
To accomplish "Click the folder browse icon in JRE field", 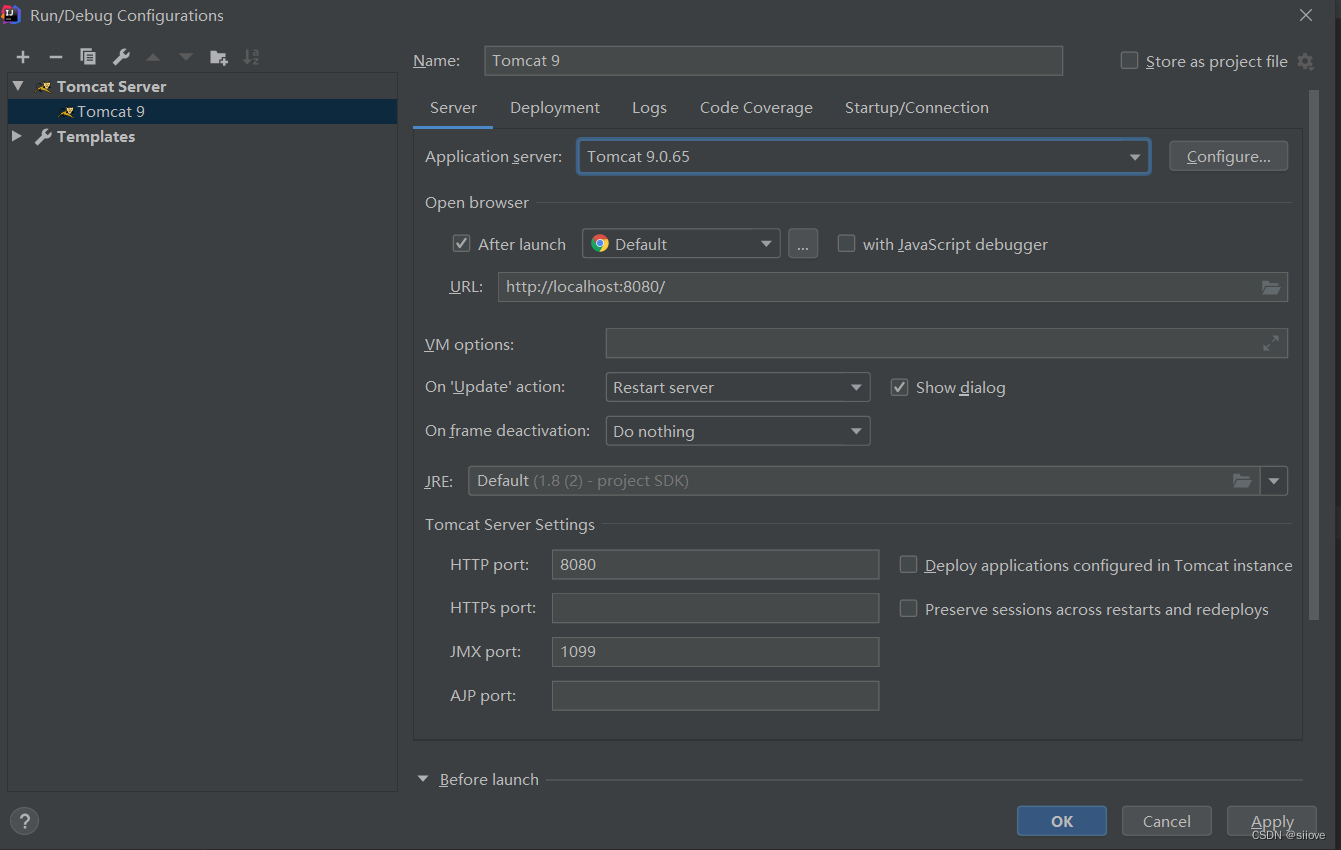I will (x=1242, y=481).
